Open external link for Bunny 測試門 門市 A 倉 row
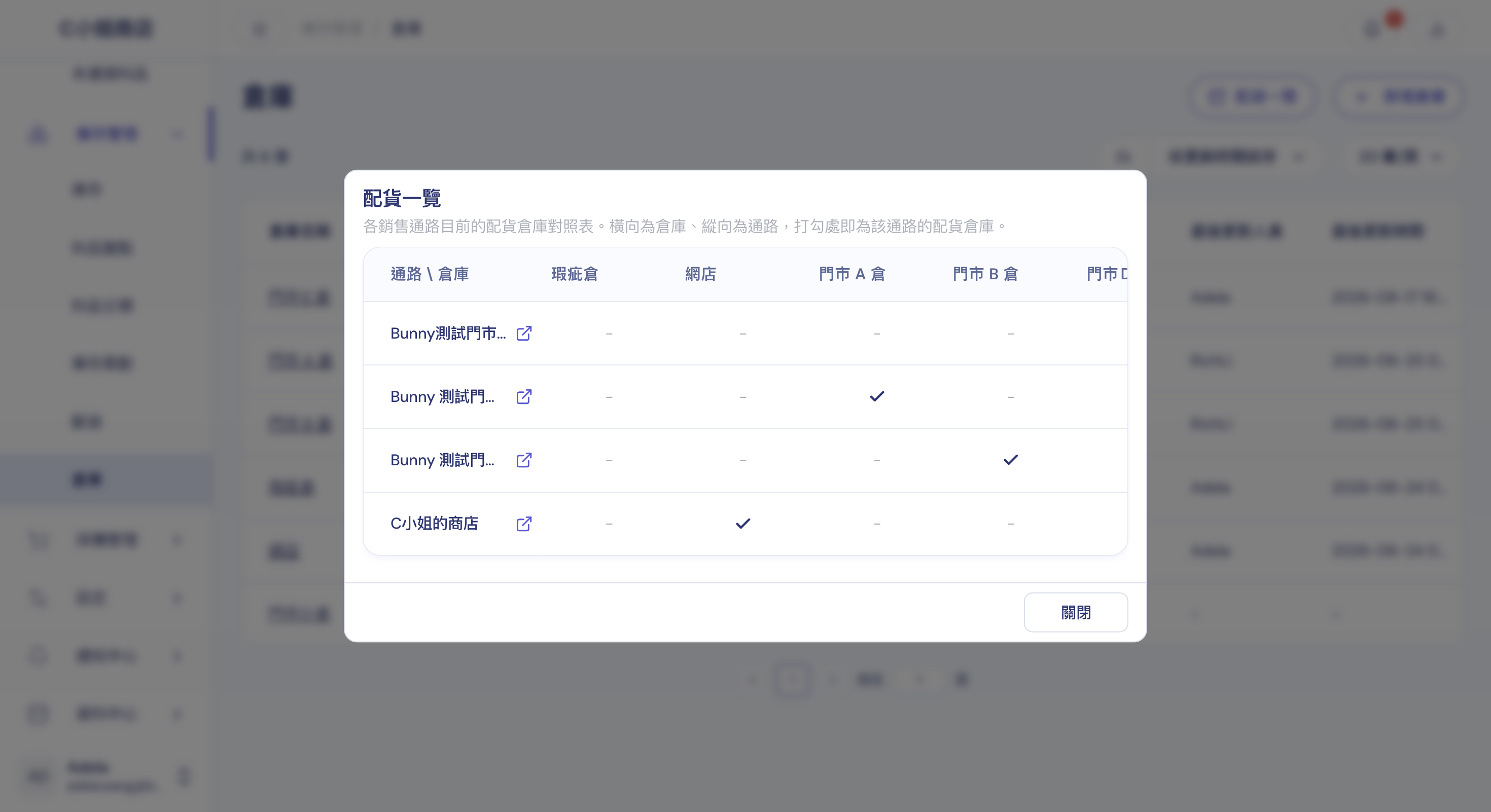 [524, 397]
